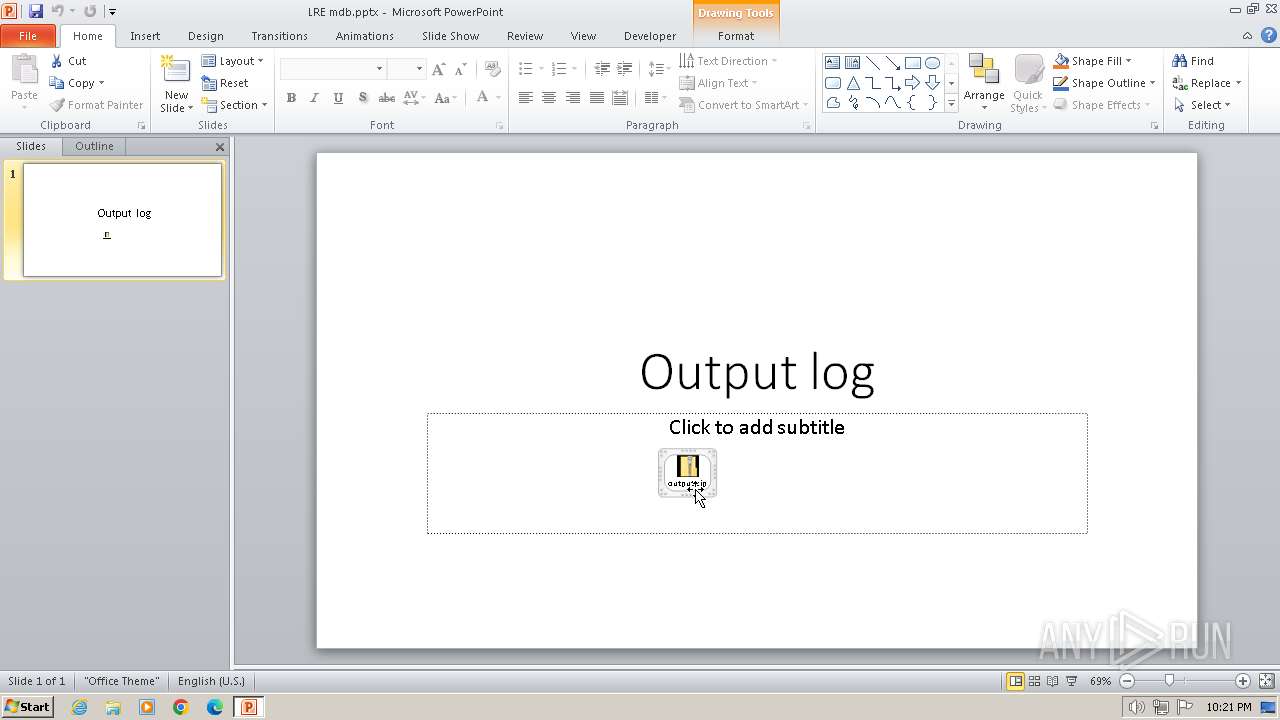
Task: Align text right
Action: (573, 98)
